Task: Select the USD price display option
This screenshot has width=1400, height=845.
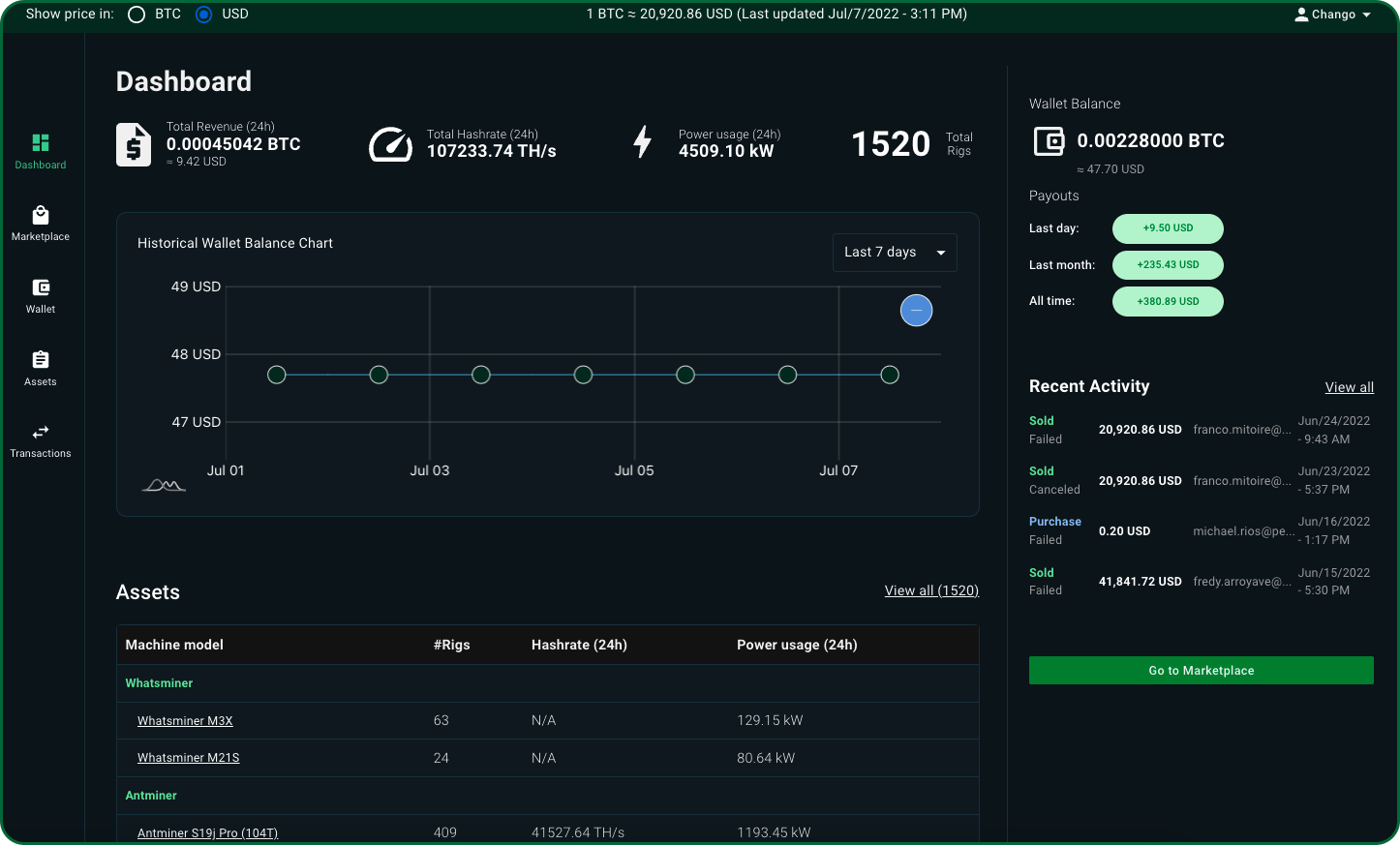Action: (202, 14)
